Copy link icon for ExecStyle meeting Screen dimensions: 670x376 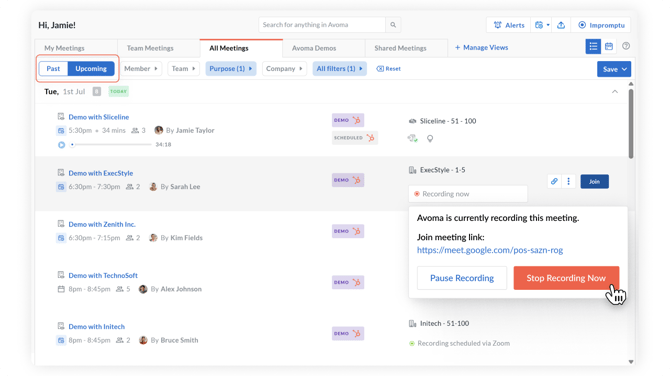tap(554, 181)
